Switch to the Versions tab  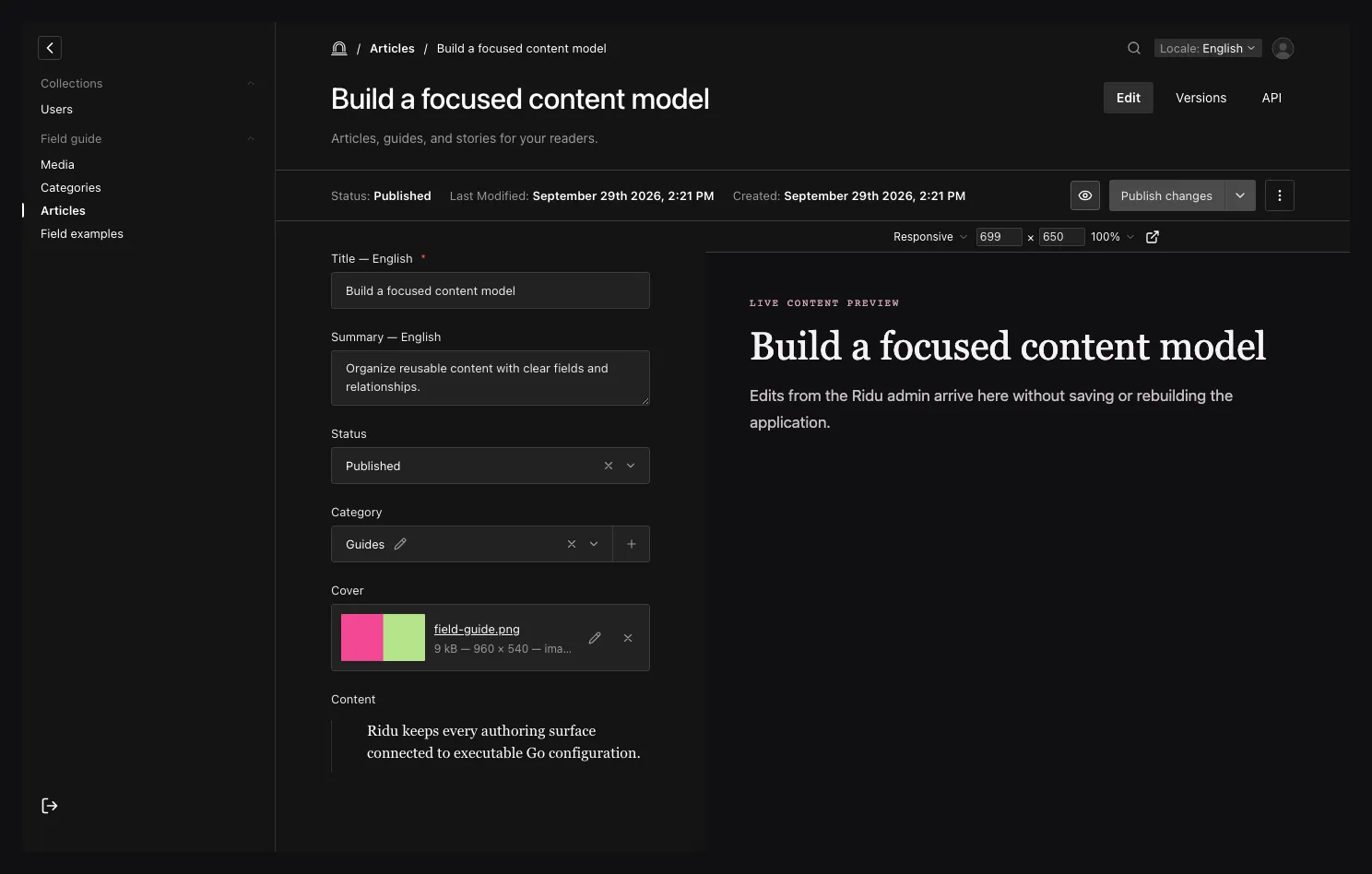pyautogui.click(x=1200, y=98)
